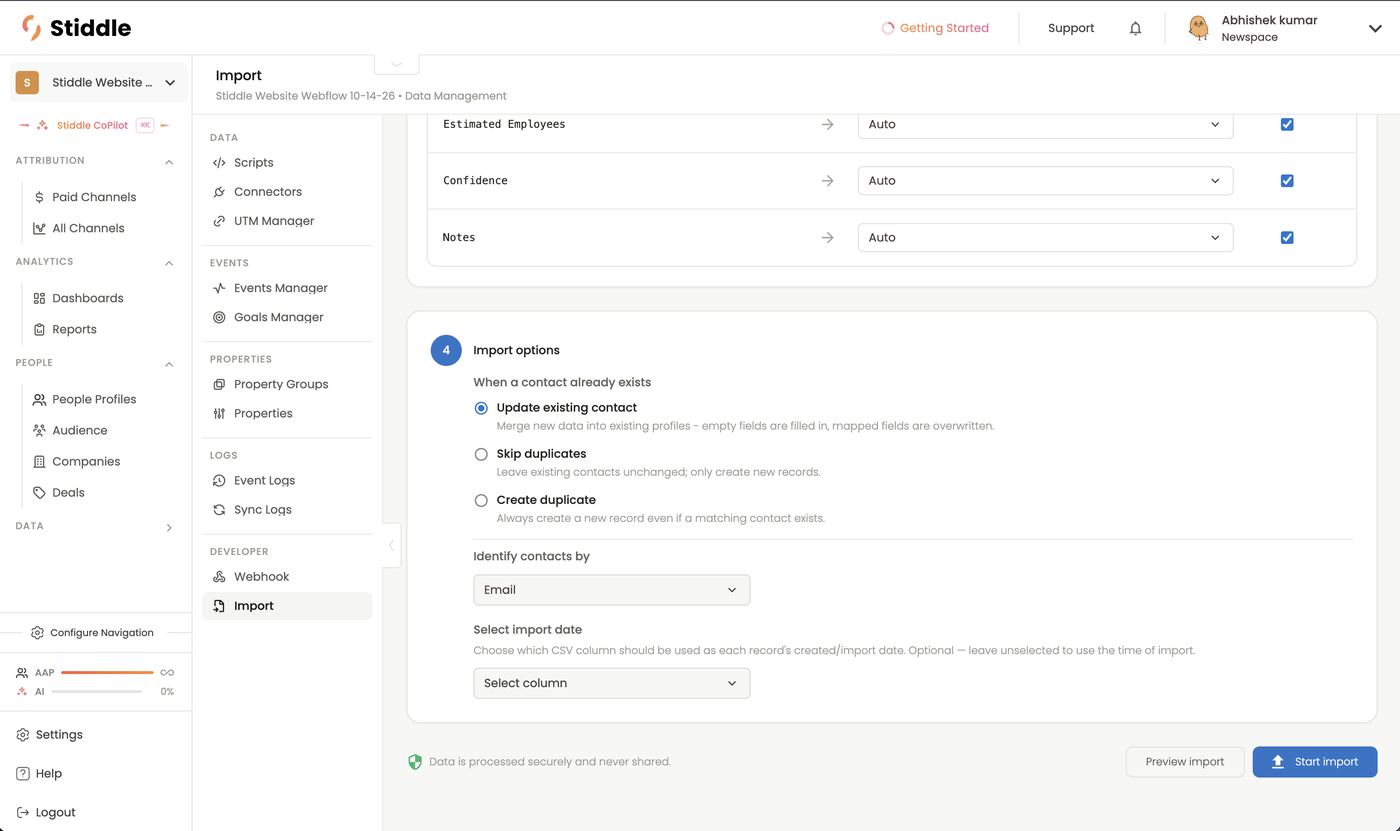Open the Support link
The image size is (1400, 831).
tap(1071, 28)
